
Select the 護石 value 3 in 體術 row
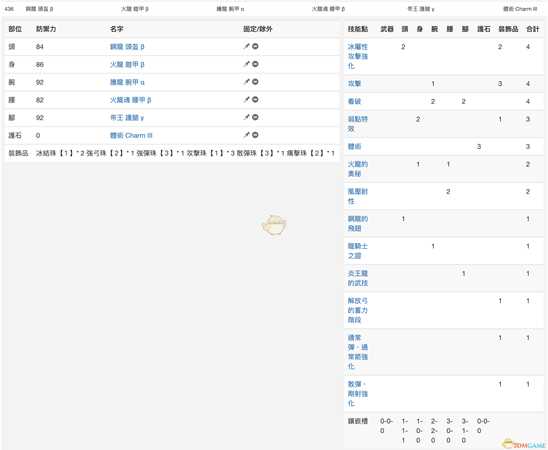pos(479,146)
